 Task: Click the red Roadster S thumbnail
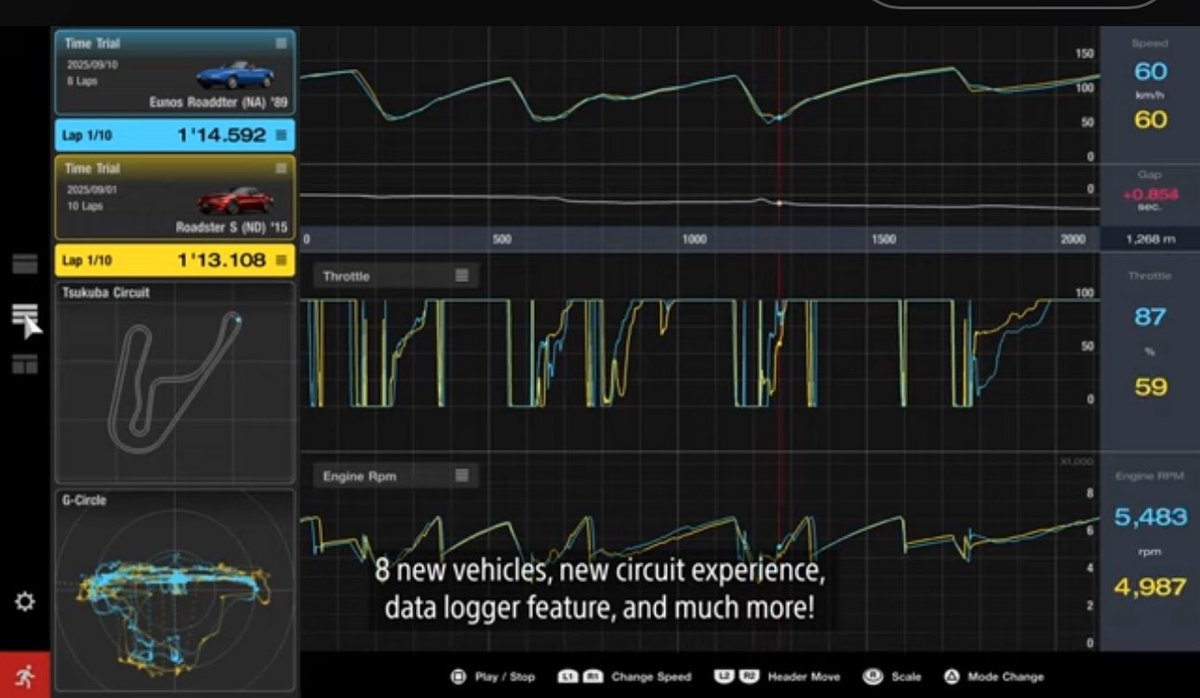tap(235, 200)
